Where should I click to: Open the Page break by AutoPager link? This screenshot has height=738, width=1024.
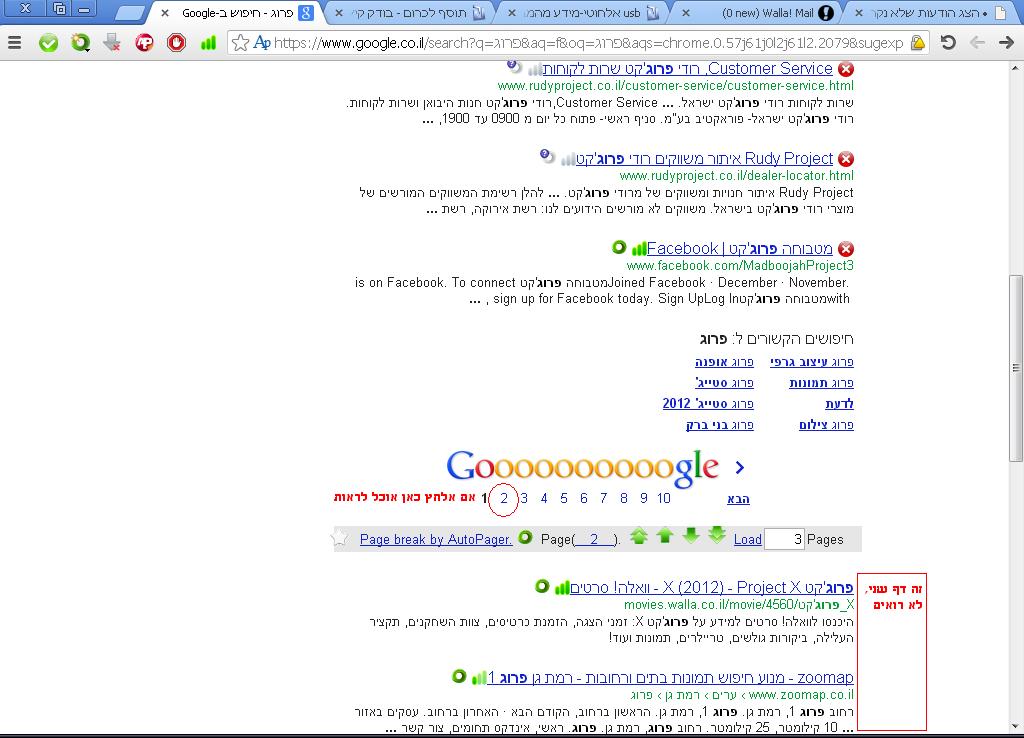pyautogui.click(x=436, y=539)
